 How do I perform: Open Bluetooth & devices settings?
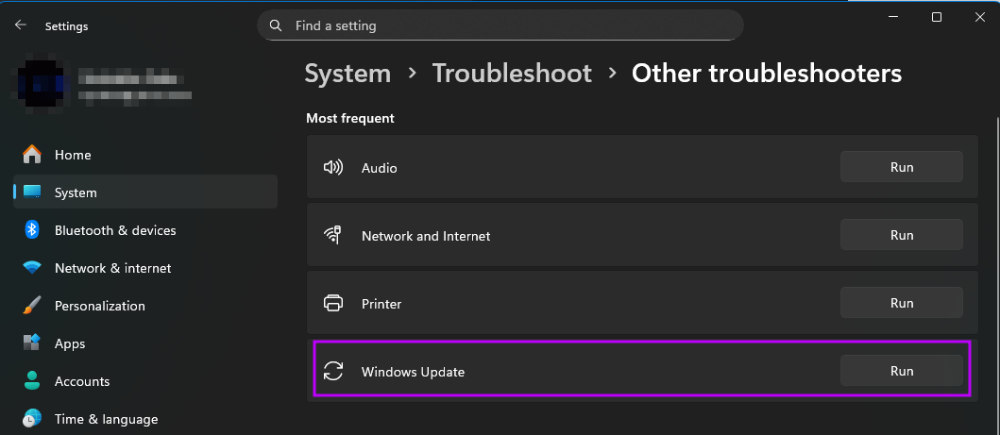click(x=145, y=230)
